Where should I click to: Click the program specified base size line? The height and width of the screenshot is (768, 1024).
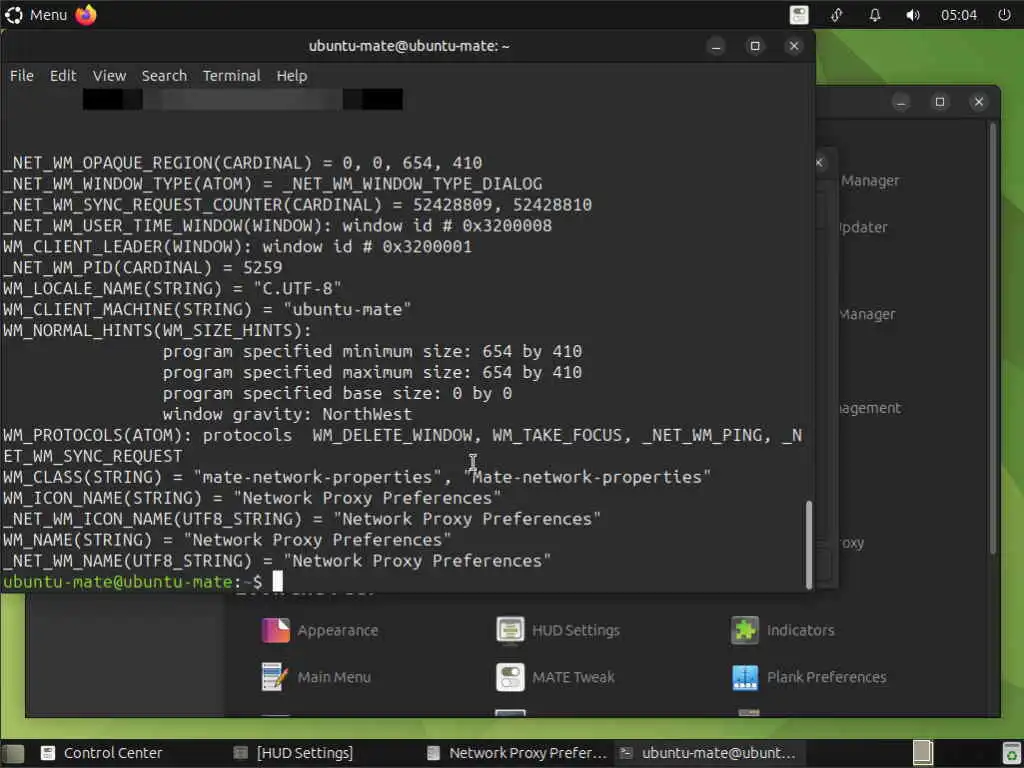(337, 393)
